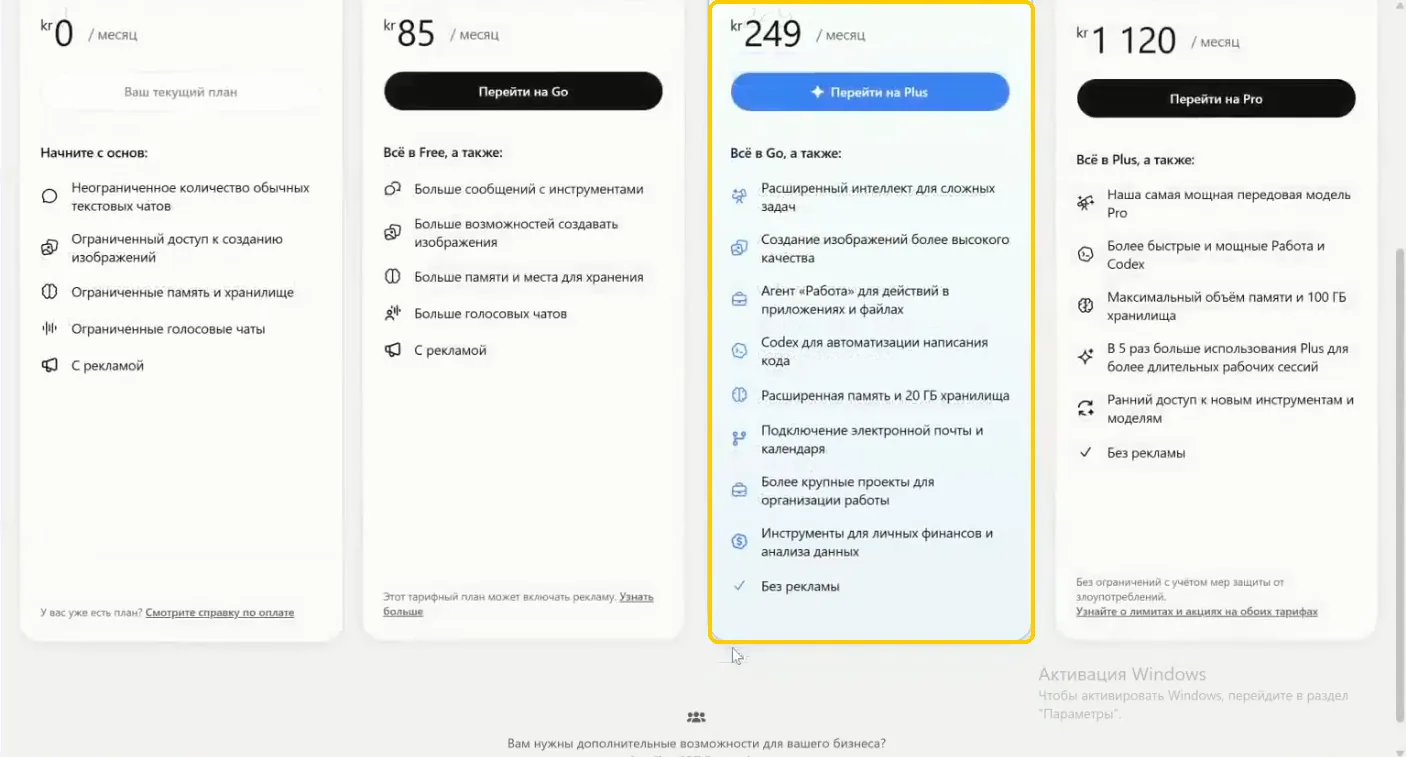Click the Перейти на Pro button
The height and width of the screenshot is (757, 1406).
click(1216, 99)
